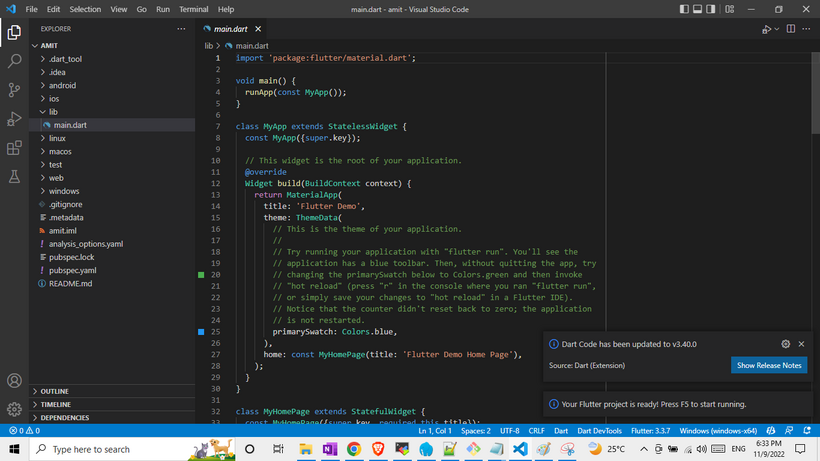Open pubspec.yaml from the Explorer
This screenshot has width=820, height=461.
coord(72,270)
